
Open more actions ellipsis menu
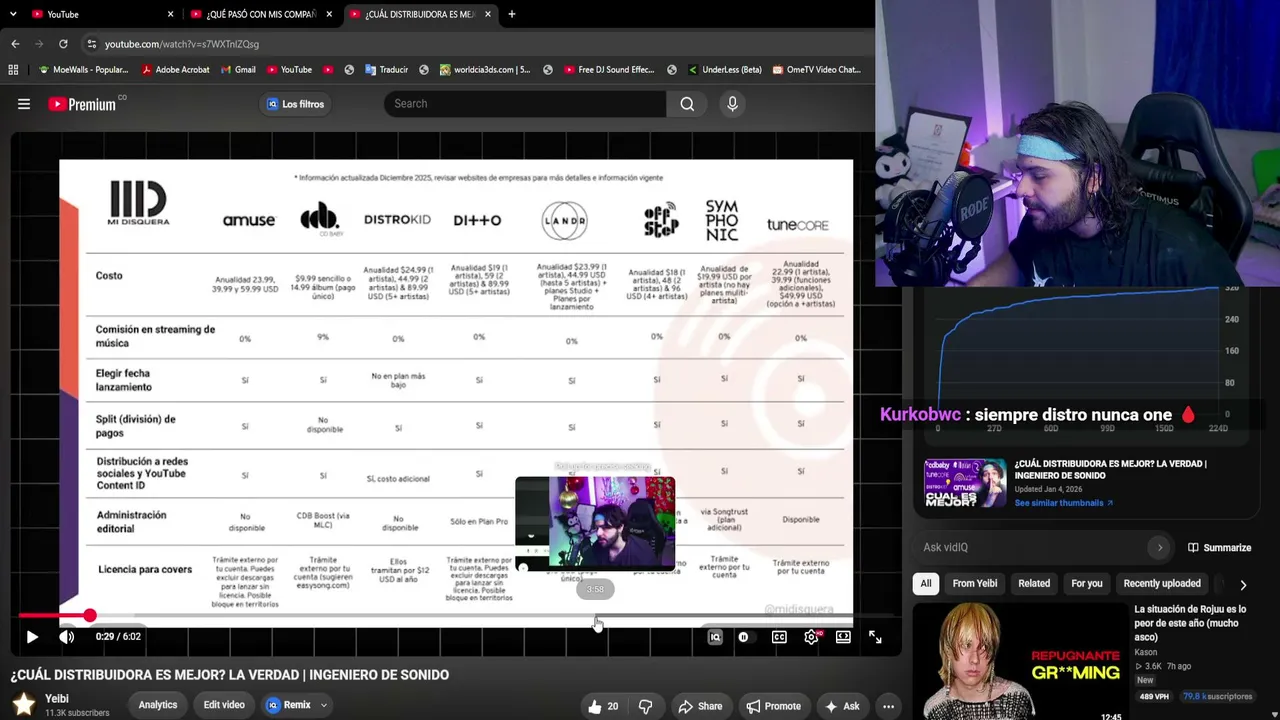click(888, 706)
